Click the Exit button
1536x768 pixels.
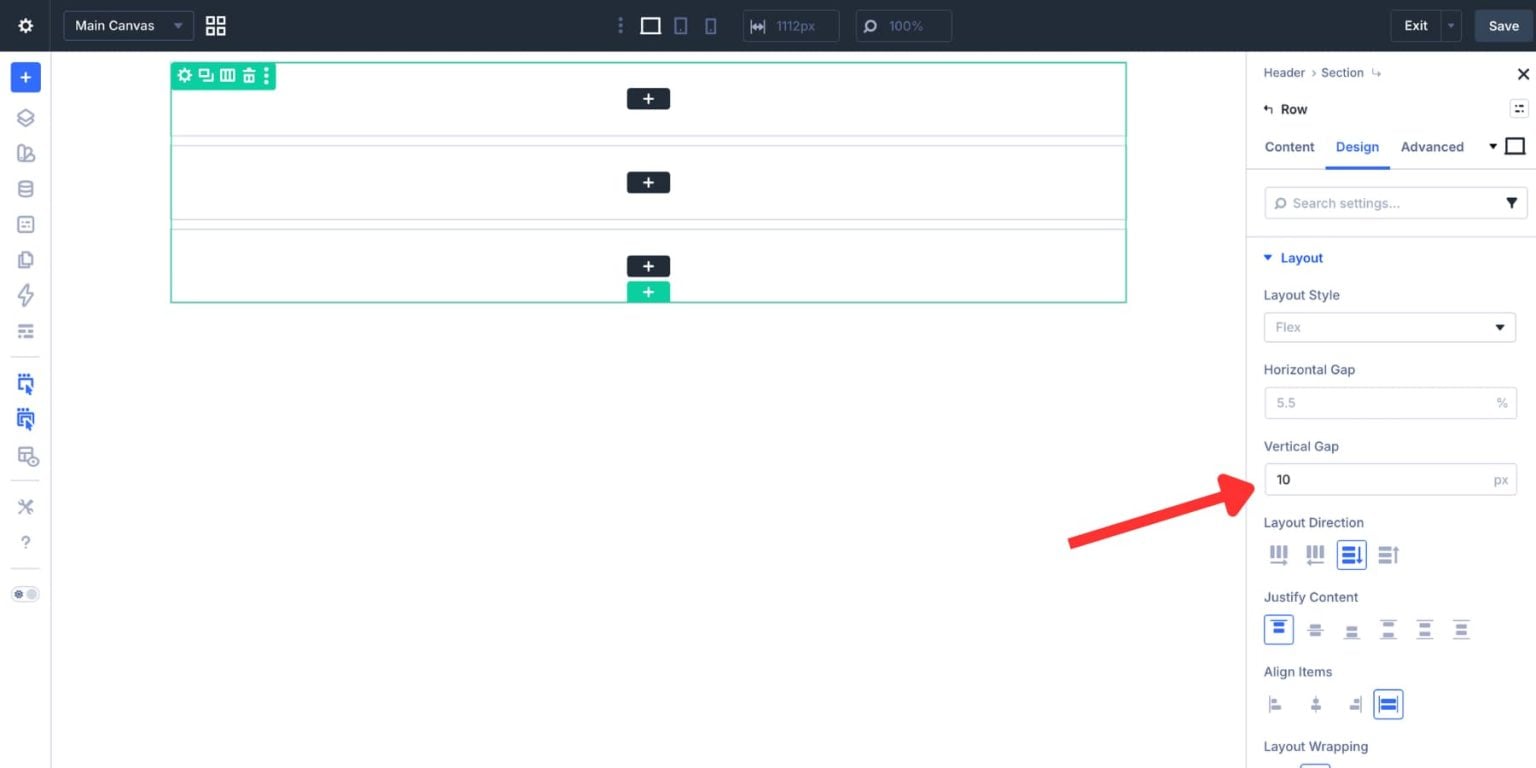pos(1416,26)
